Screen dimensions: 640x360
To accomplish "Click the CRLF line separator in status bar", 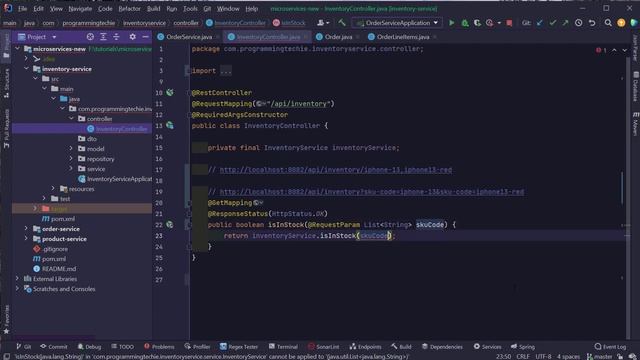I will coord(523,356).
